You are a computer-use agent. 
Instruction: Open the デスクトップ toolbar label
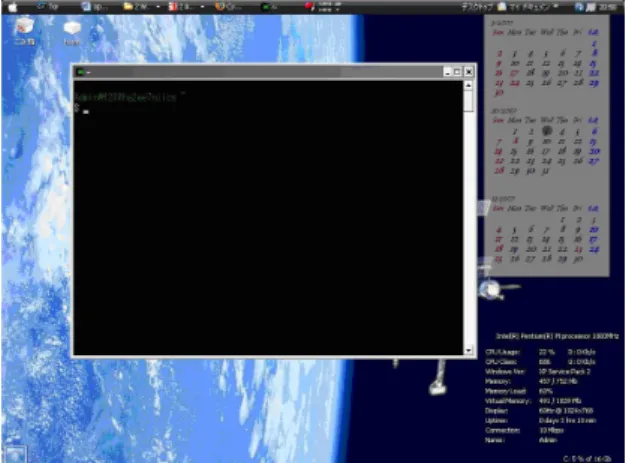click(x=478, y=7)
